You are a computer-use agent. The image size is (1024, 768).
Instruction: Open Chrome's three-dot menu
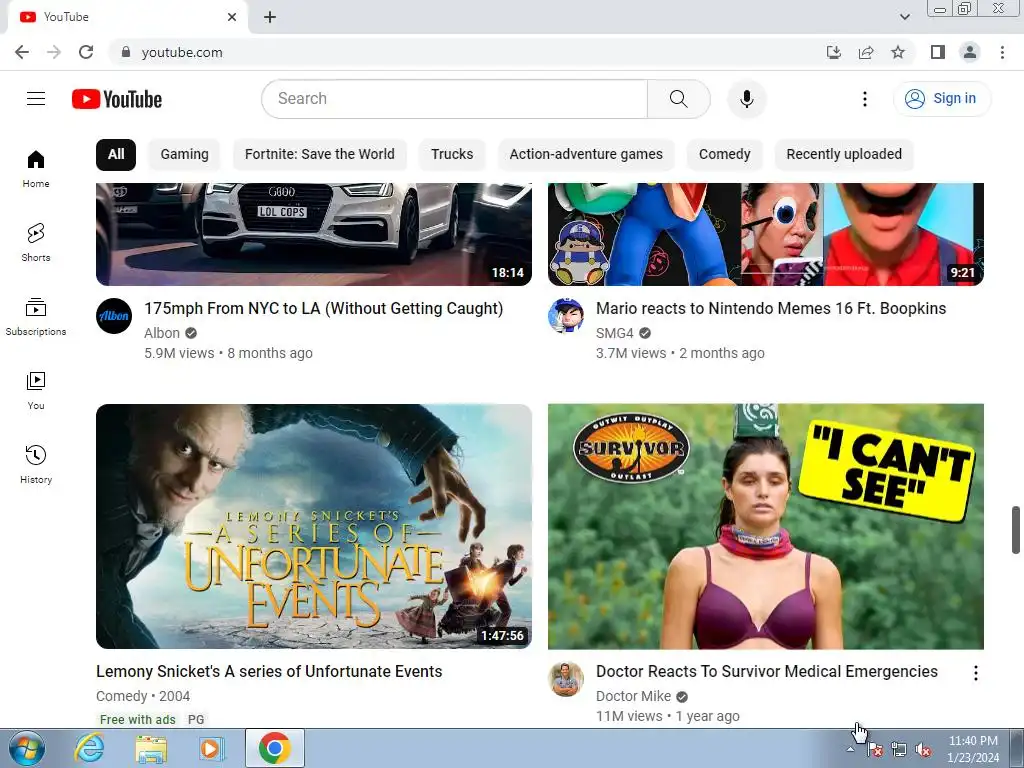1002,52
